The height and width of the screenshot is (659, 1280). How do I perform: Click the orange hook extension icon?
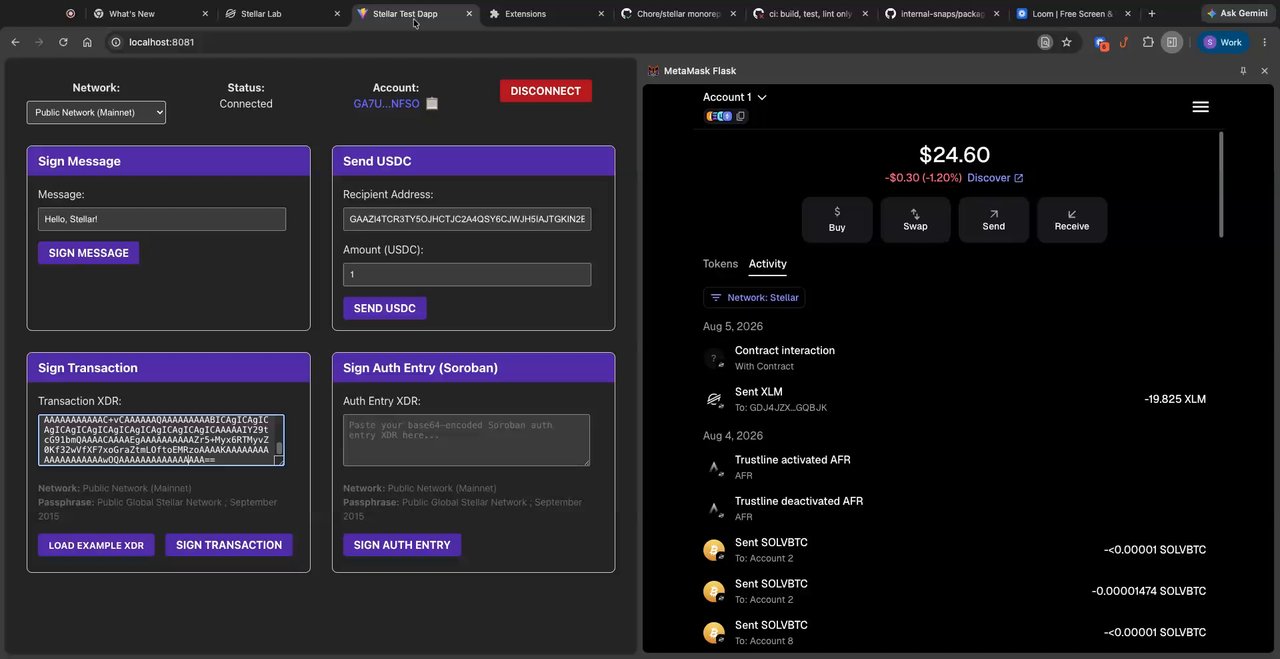click(1124, 42)
